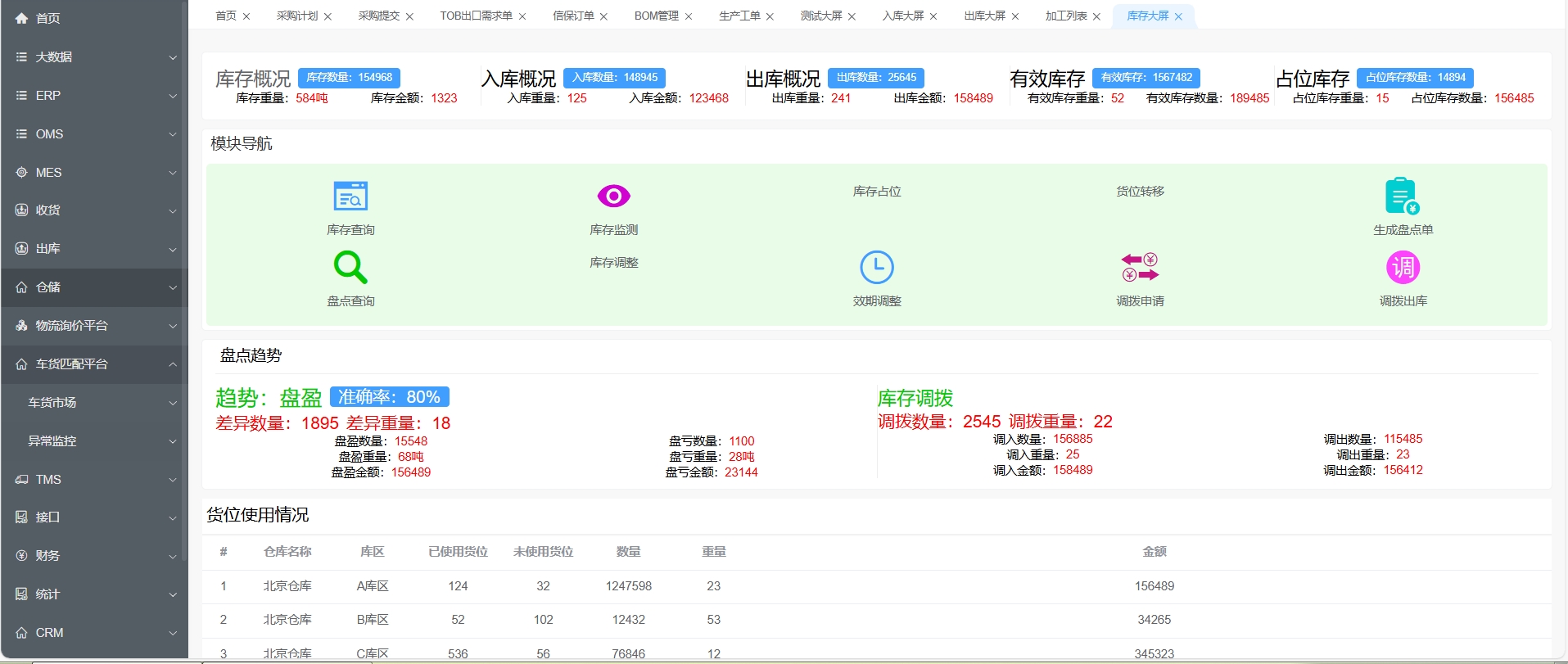Click the 盘盈数量 value 15548
The height and width of the screenshot is (664, 1568).
pos(411,441)
